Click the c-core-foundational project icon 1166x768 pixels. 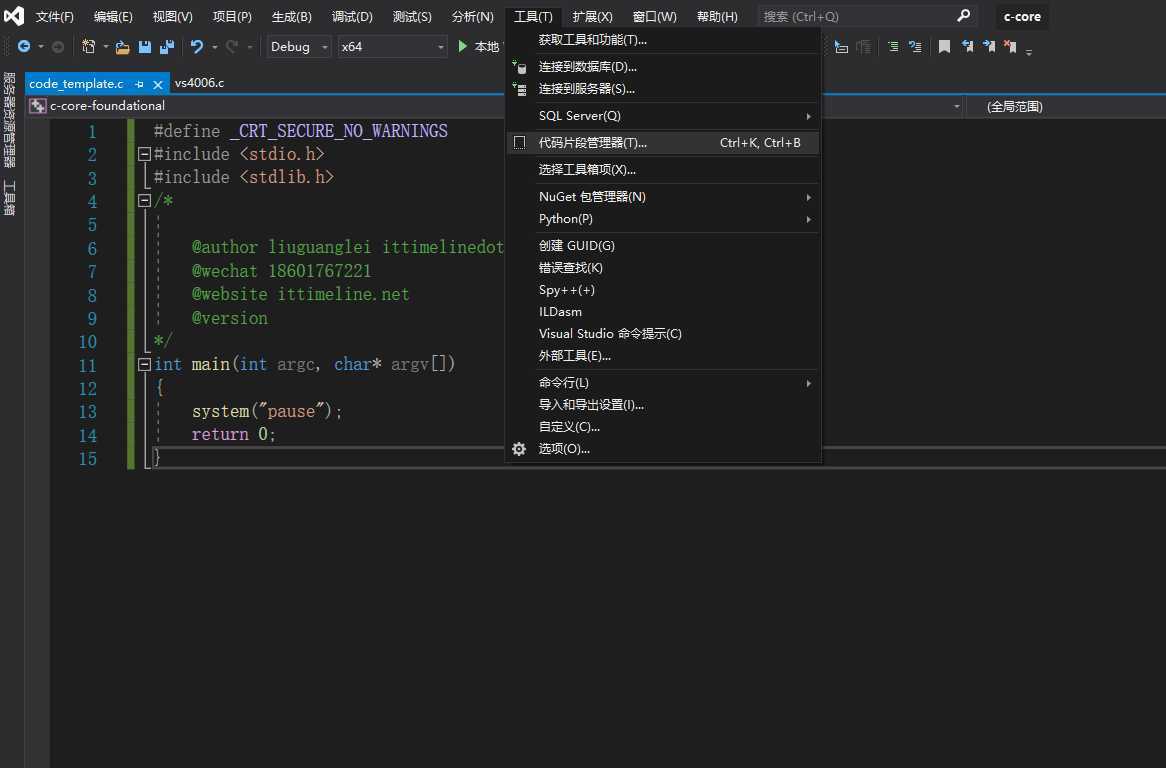click(x=37, y=106)
